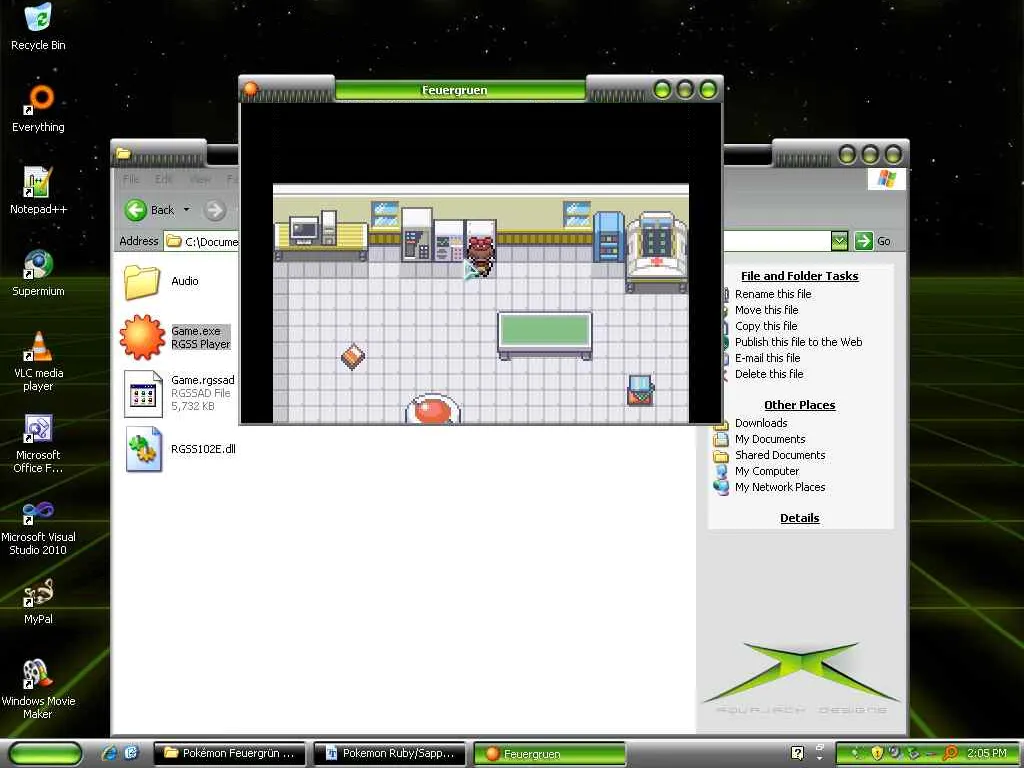Click the Forward arrow in Explorer toolbar
The width and height of the screenshot is (1024, 768).
coord(214,210)
